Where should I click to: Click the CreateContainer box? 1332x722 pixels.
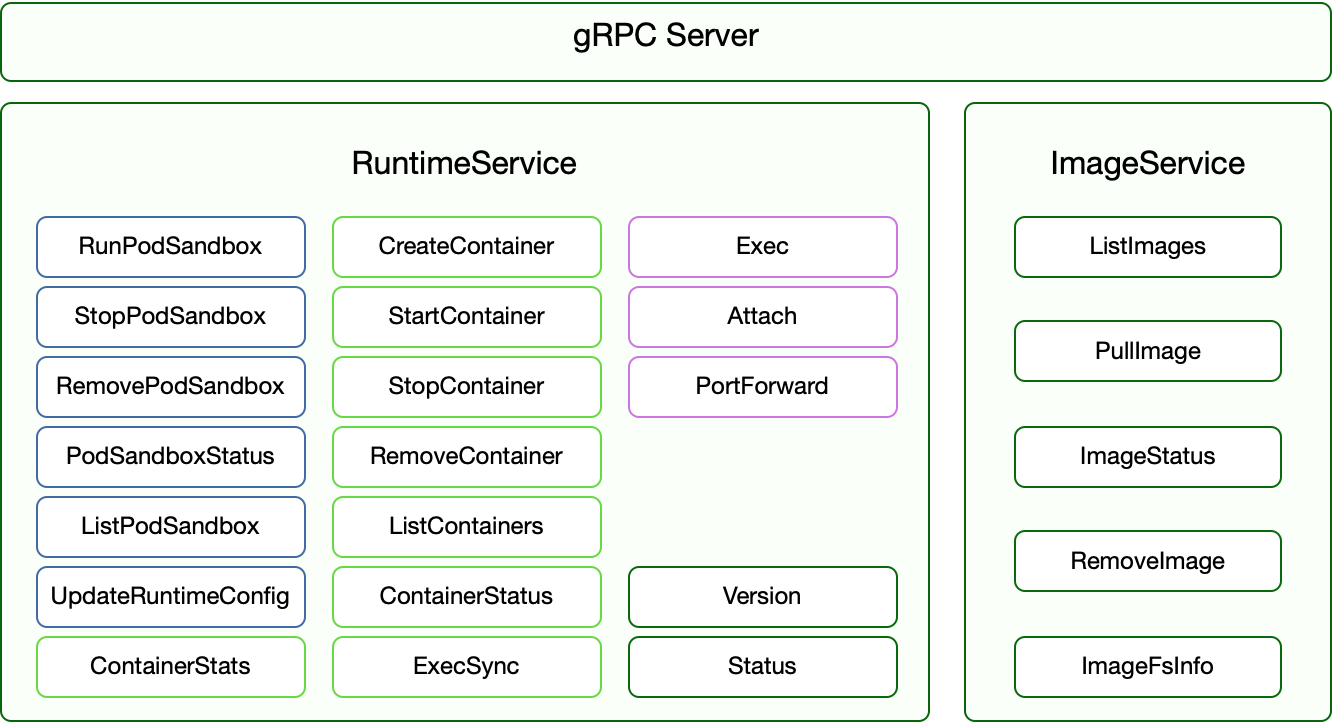(467, 247)
